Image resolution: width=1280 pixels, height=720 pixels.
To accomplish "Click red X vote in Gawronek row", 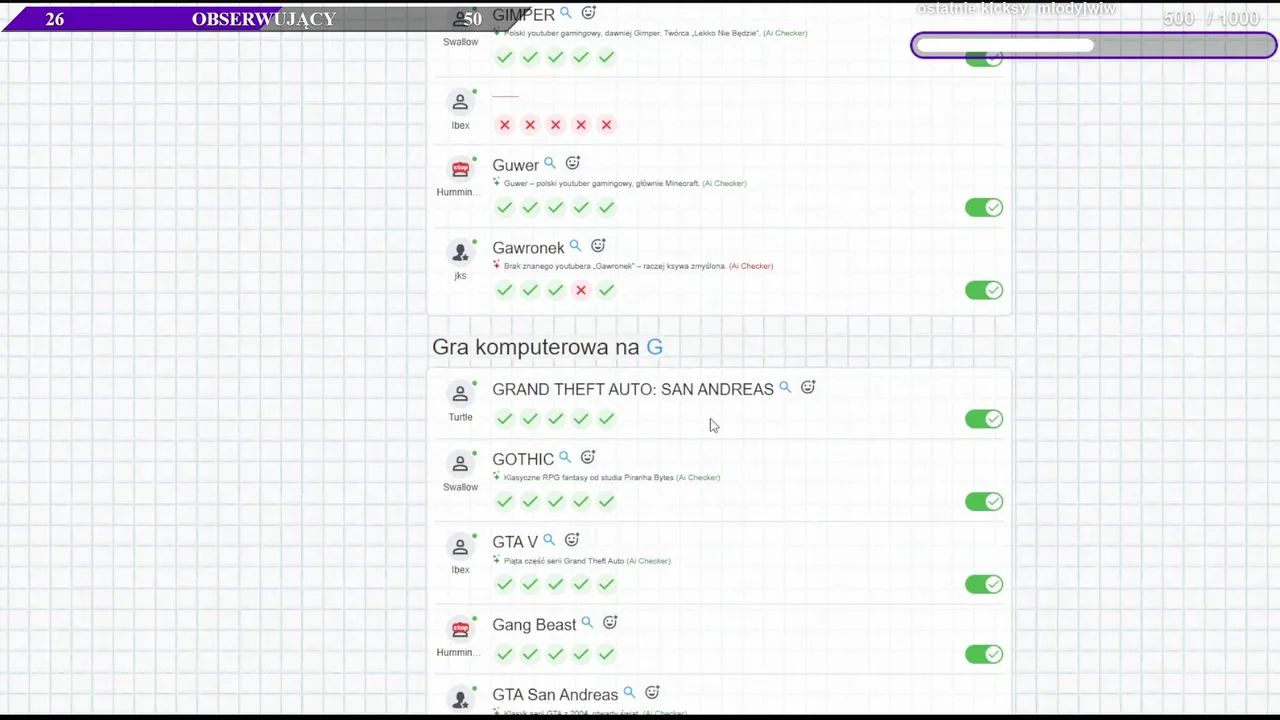I will point(581,290).
